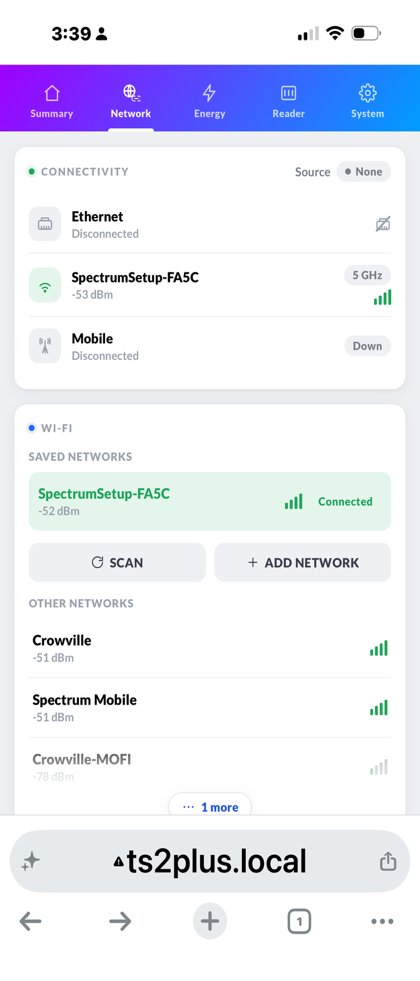Click the Ethernet port icon
420x981 pixels.
[x=45, y=224]
